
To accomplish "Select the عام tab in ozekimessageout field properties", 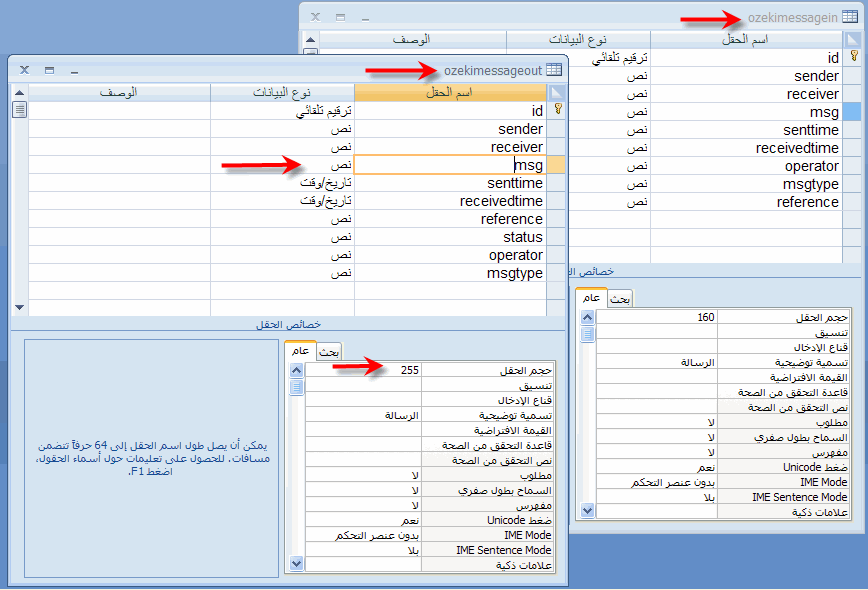I will [x=301, y=351].
